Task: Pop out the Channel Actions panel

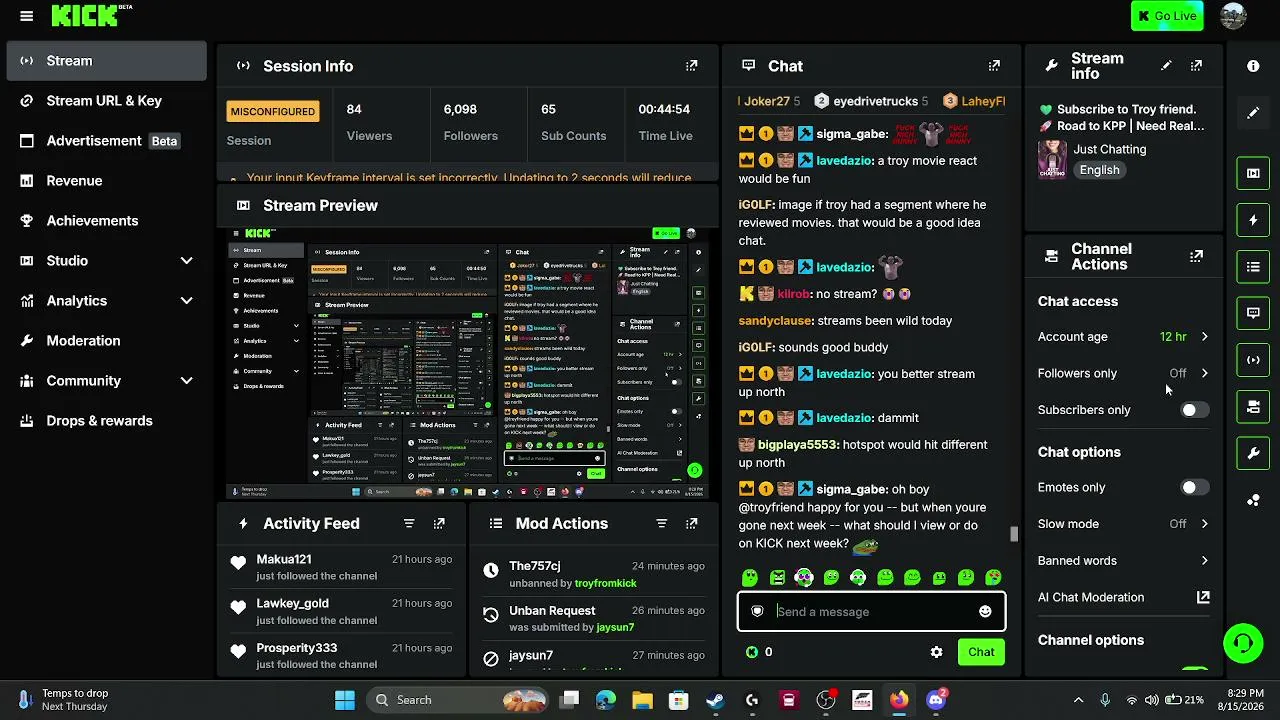Action: click(1196, 256)
